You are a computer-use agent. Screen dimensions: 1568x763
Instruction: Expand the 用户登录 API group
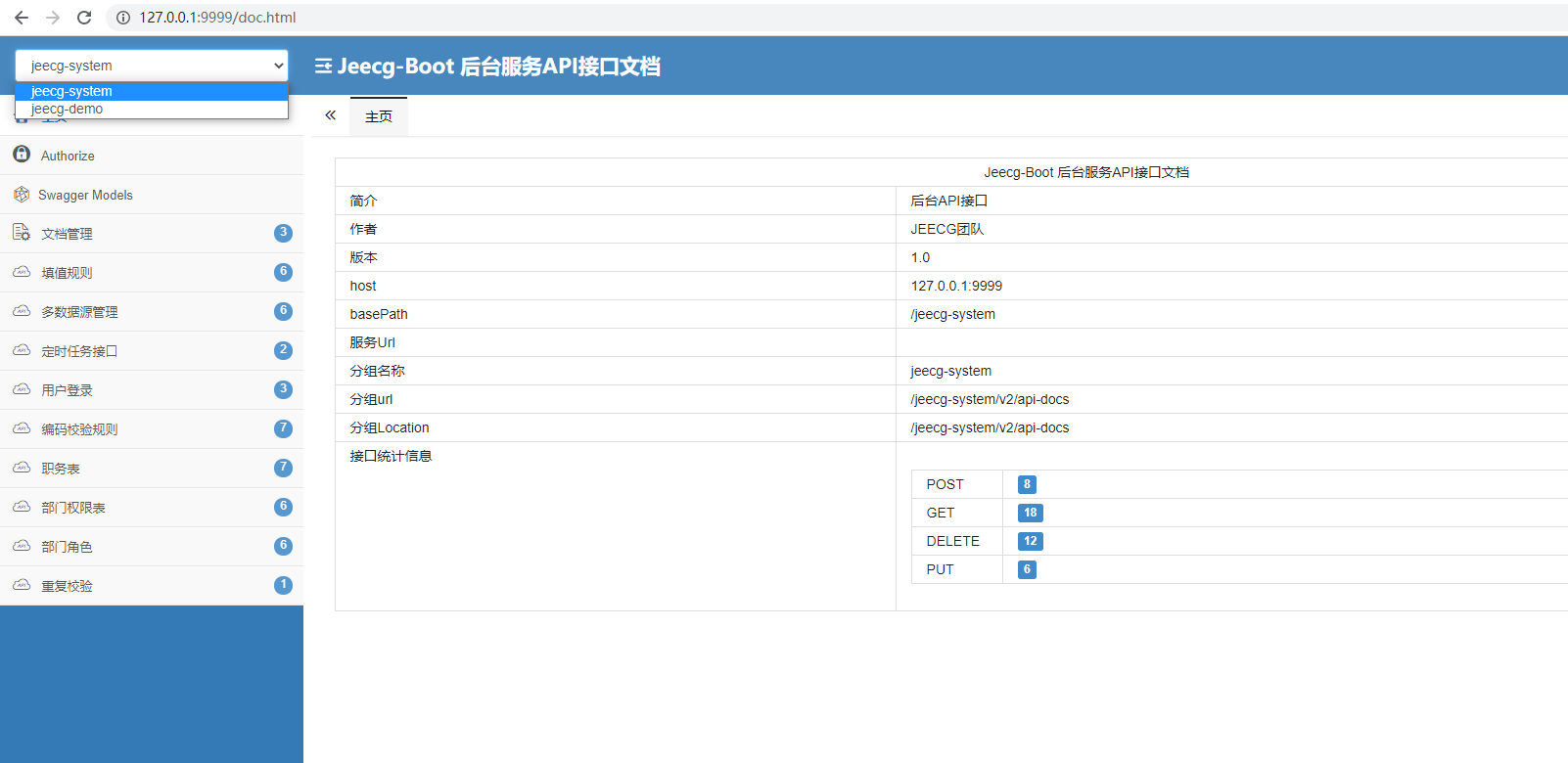point(152,390)
